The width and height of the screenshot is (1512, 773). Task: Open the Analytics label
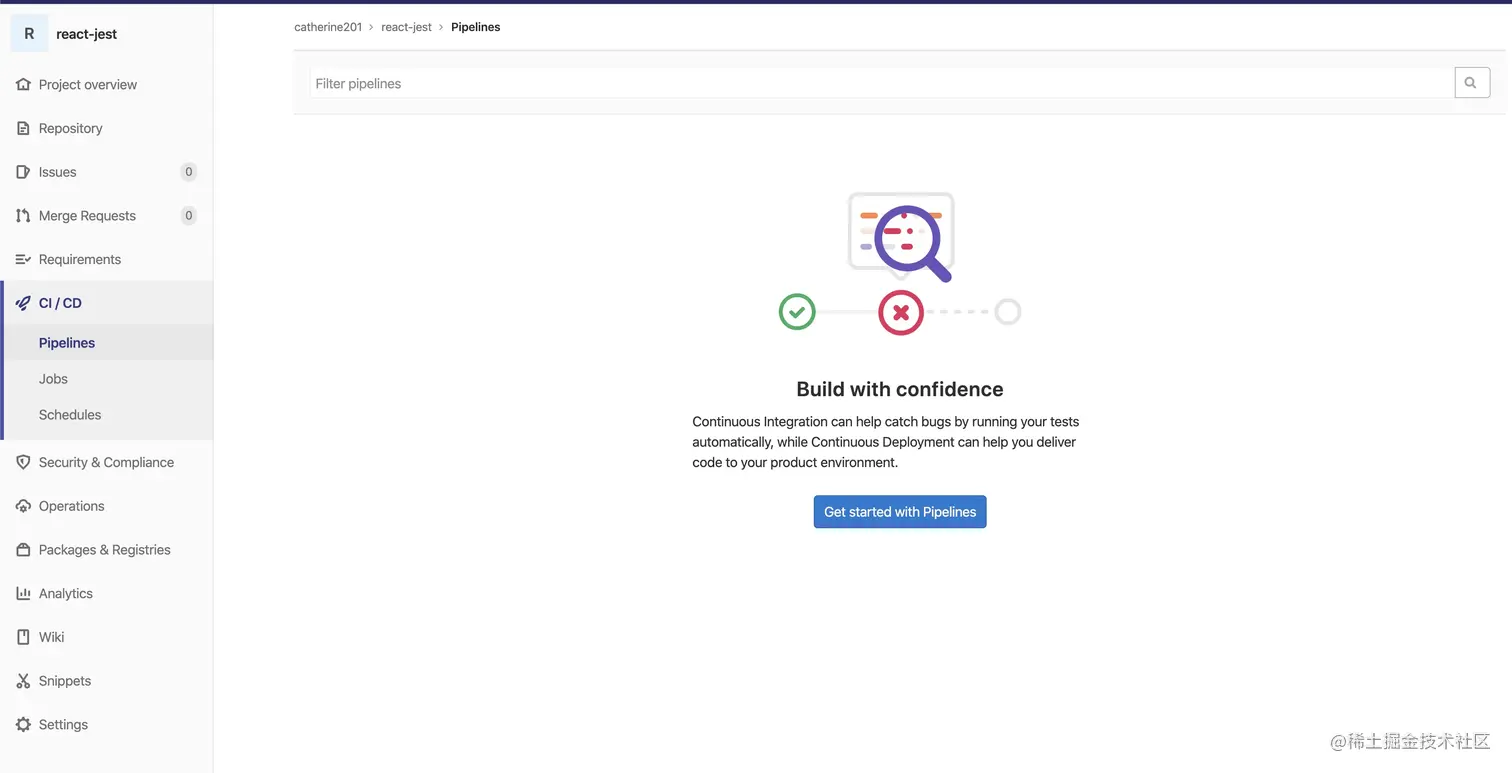[66, 593]
